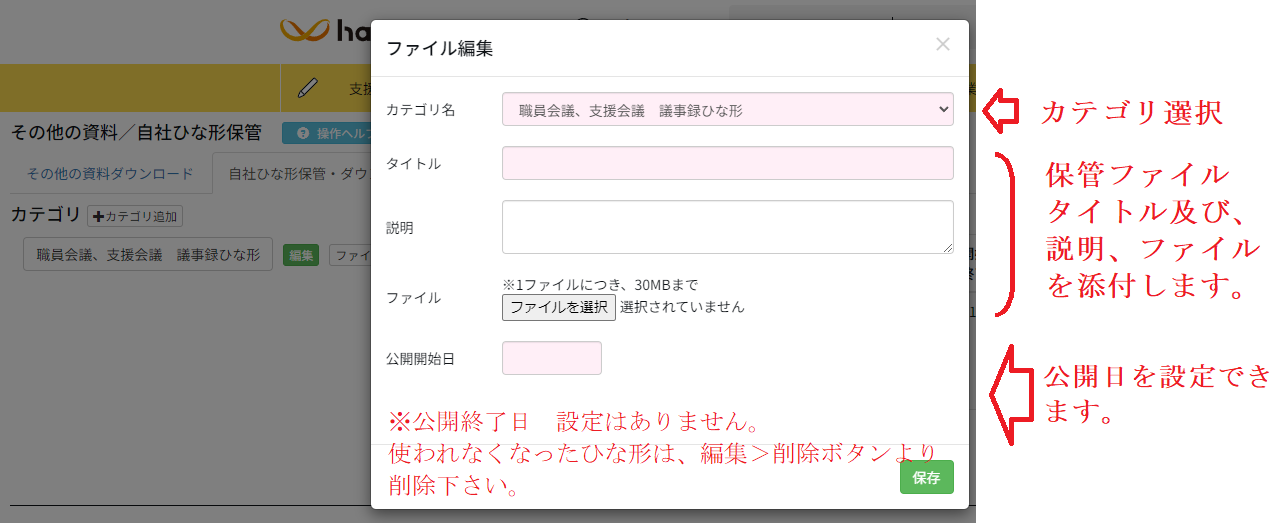The width and height of the screenshot is (1287, 523).
Task: Click into the タイトル text field
Action: pos(727,164)
